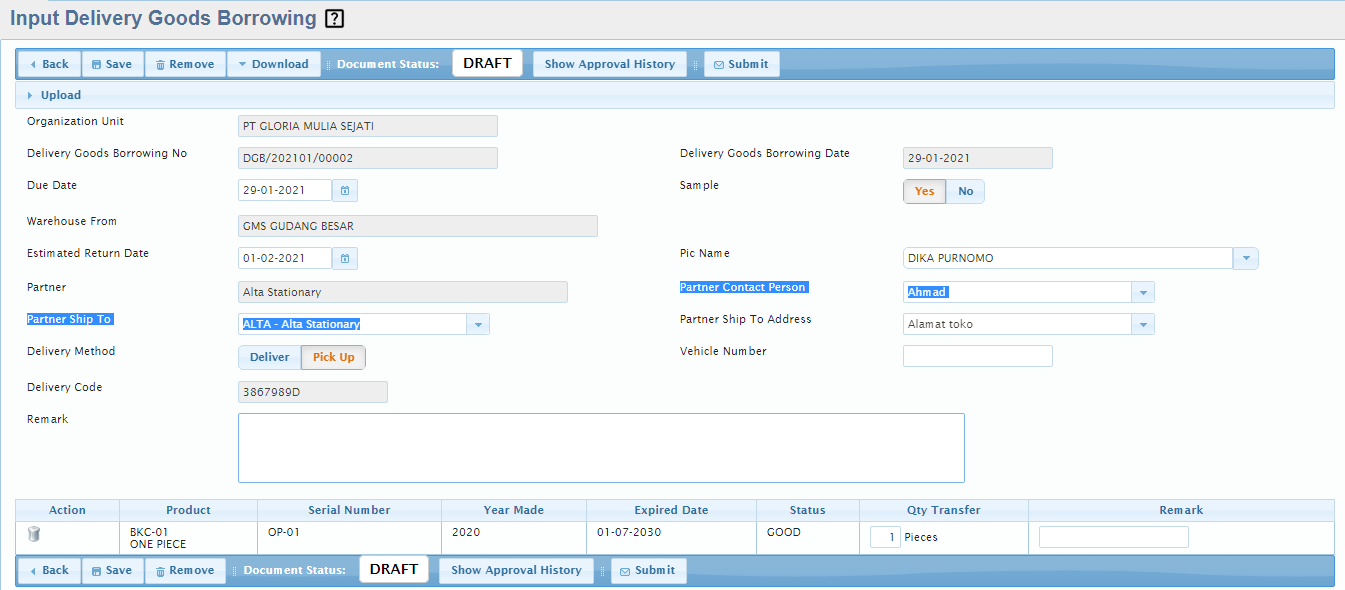The height and width of the screenshot is (590, 1345).
Task: Click Show Approval History in top toolbar
Action: [x=610, y=64]
